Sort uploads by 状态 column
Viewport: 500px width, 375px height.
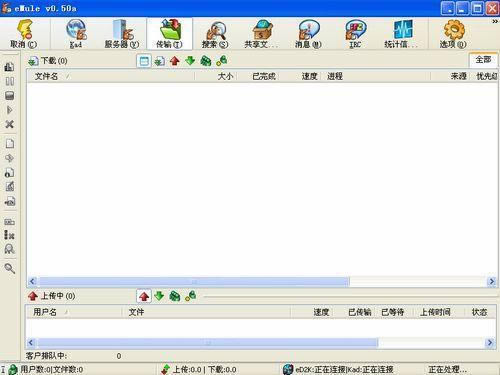[x=480, y=312]
